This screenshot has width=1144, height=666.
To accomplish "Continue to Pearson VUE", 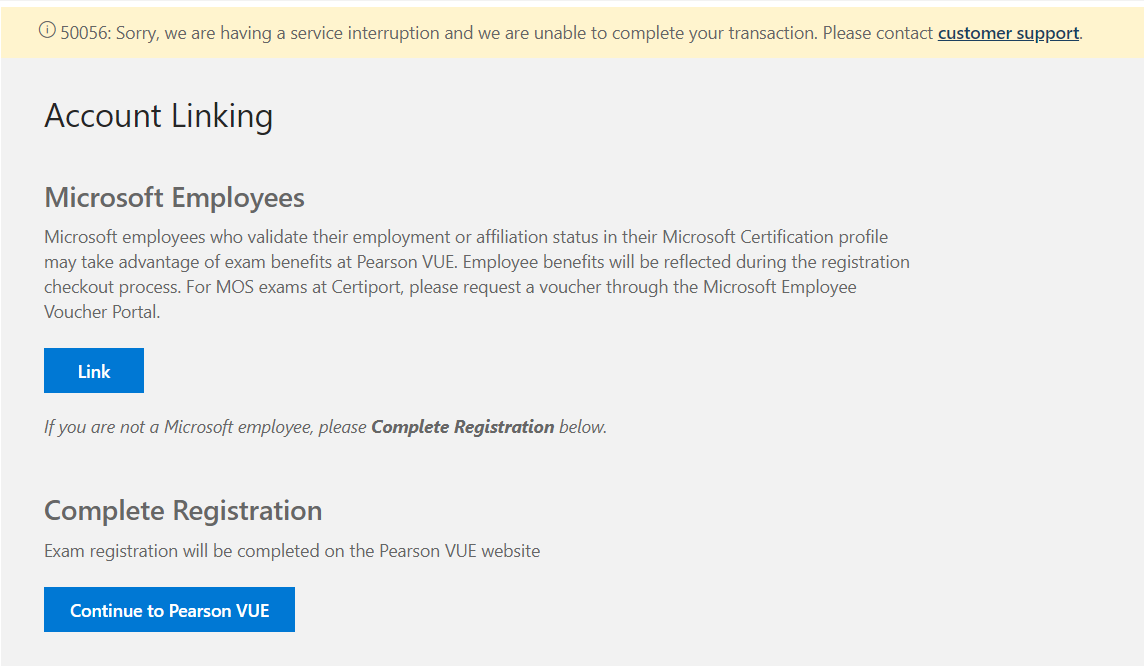I will click(169, 610).
